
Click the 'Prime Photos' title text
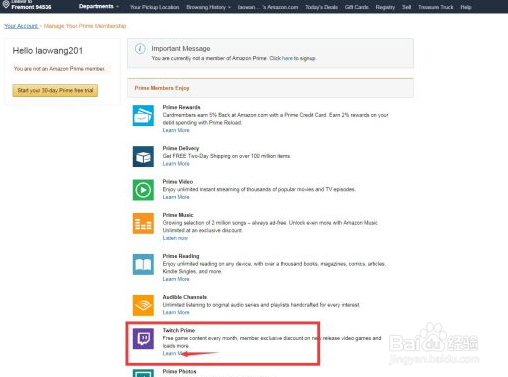point(179,371)
